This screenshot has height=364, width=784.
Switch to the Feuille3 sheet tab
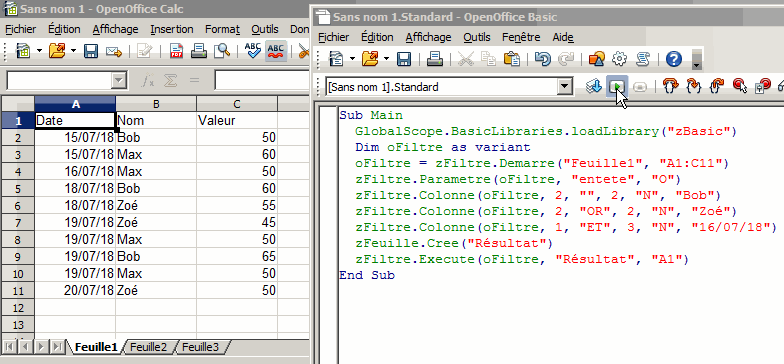200,346
